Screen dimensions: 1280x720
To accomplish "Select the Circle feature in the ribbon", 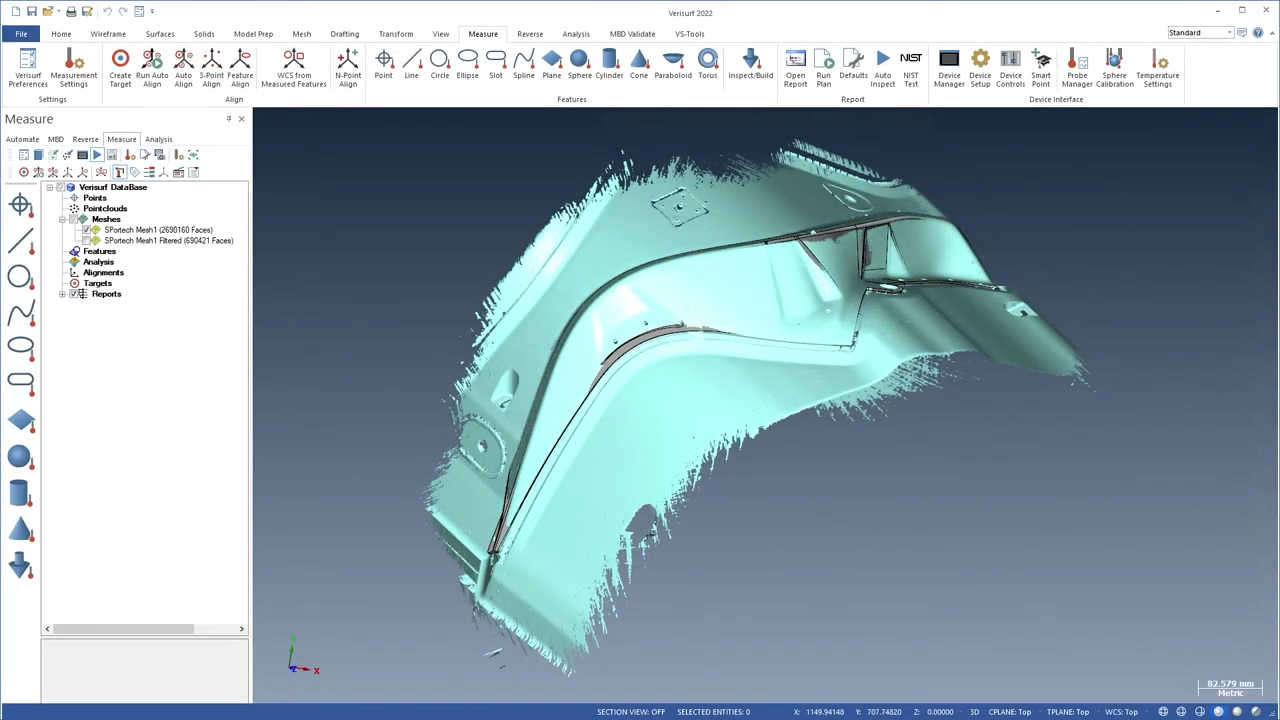I will [440, 64].
